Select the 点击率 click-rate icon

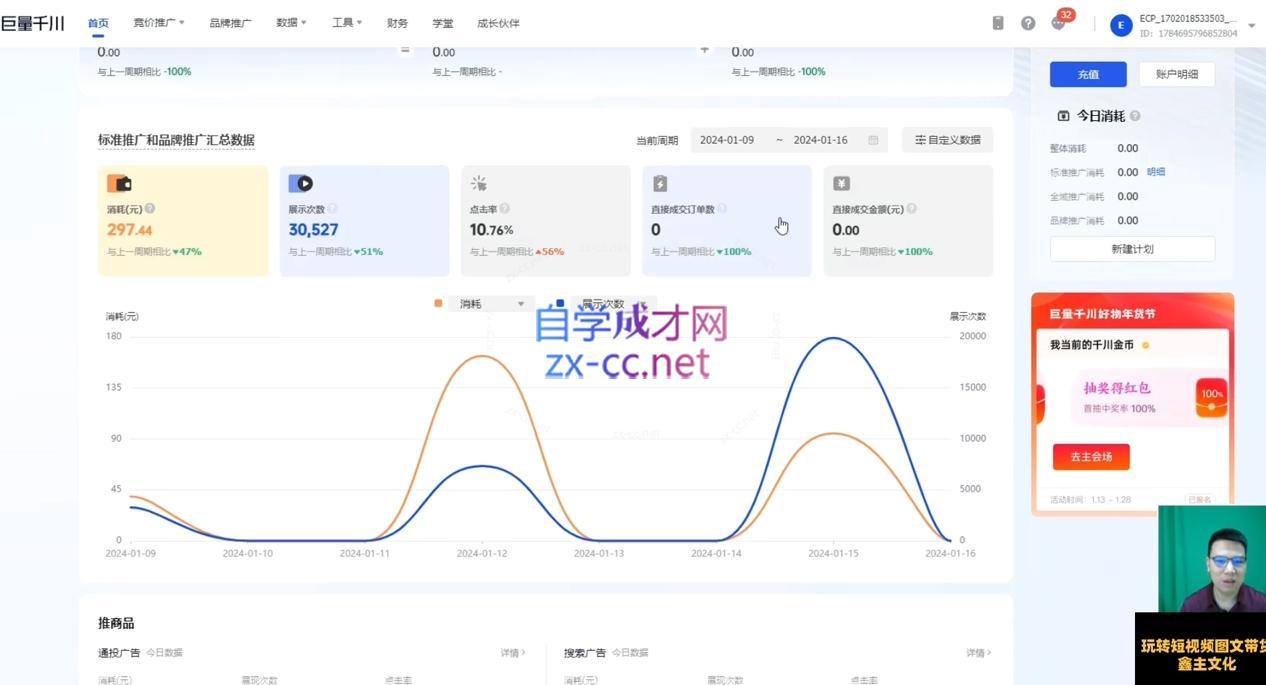(x=477, y=183)
